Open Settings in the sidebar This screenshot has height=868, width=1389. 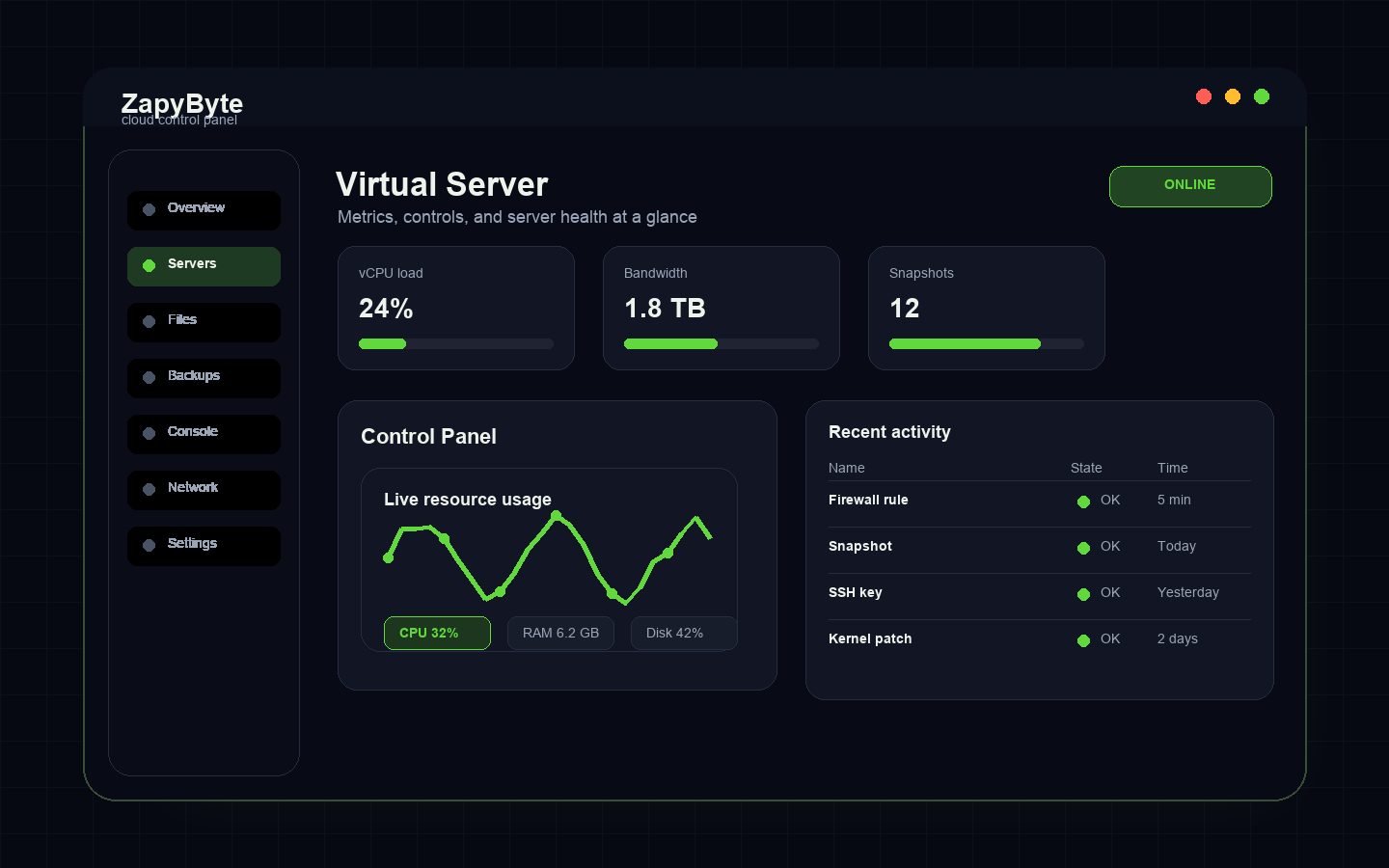[204, 546]
